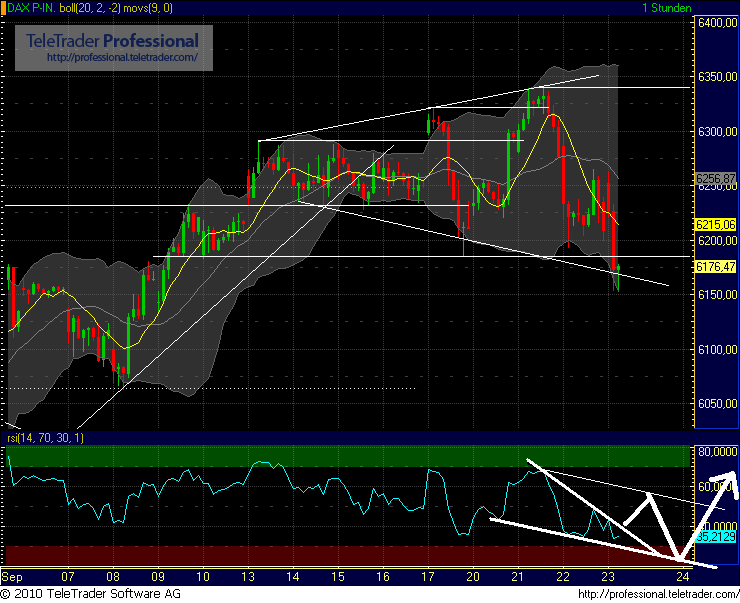Image resolution: width=740 pixels, height=603 pixels.
Task: Select the 6100,00 price axis label
Action: (717, 350)
